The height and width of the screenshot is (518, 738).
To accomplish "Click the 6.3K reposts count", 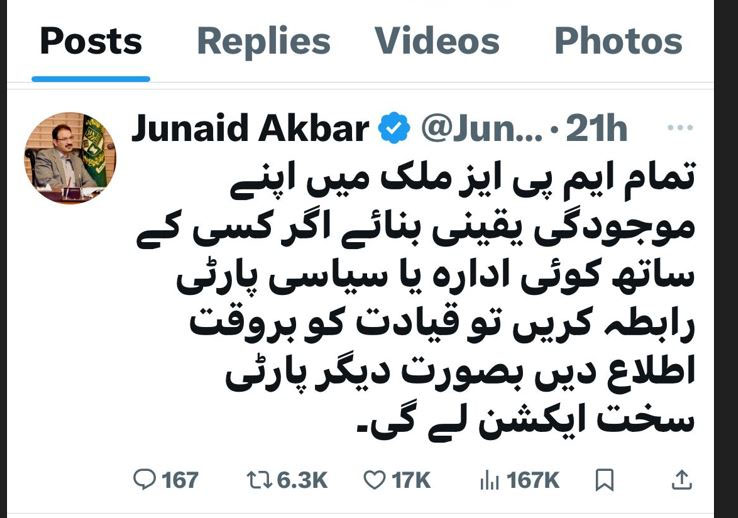I will (302, 480).
